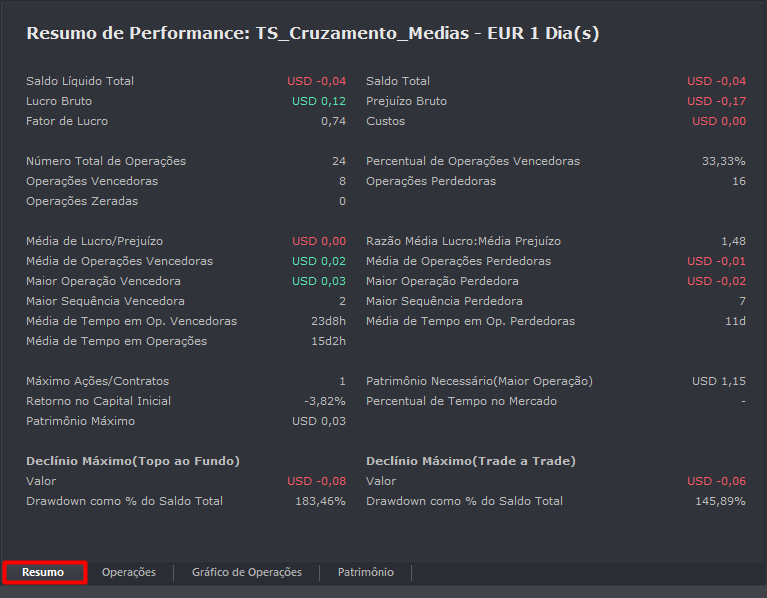Viewport: 767px width, 598px height.
Task: Click the Razão Média Lucro:Média Prejuízo value
Action: point(733,241)
